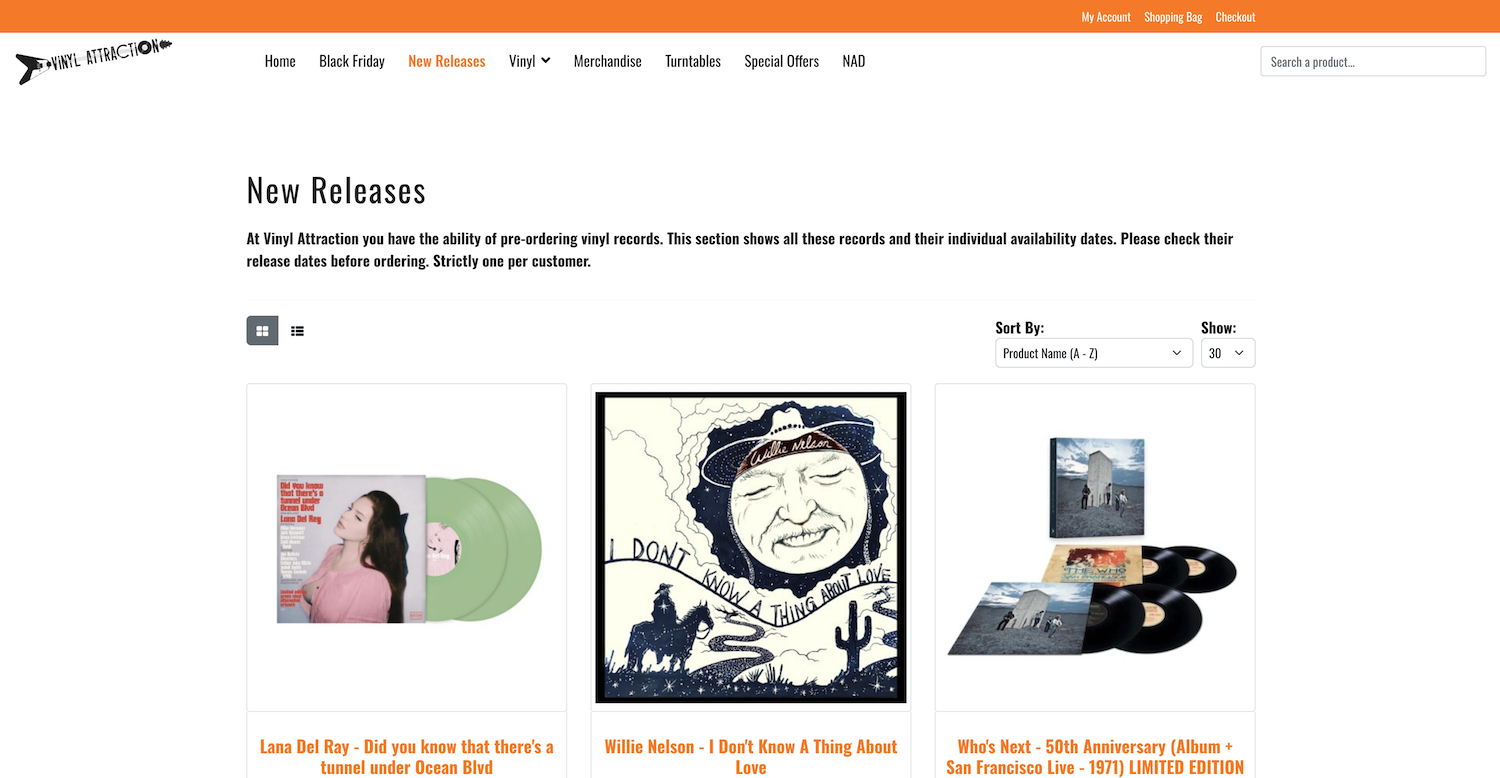Click the Vinyl Attraction logo
The width and height of the screenshot is (1500, 778).
94,60
